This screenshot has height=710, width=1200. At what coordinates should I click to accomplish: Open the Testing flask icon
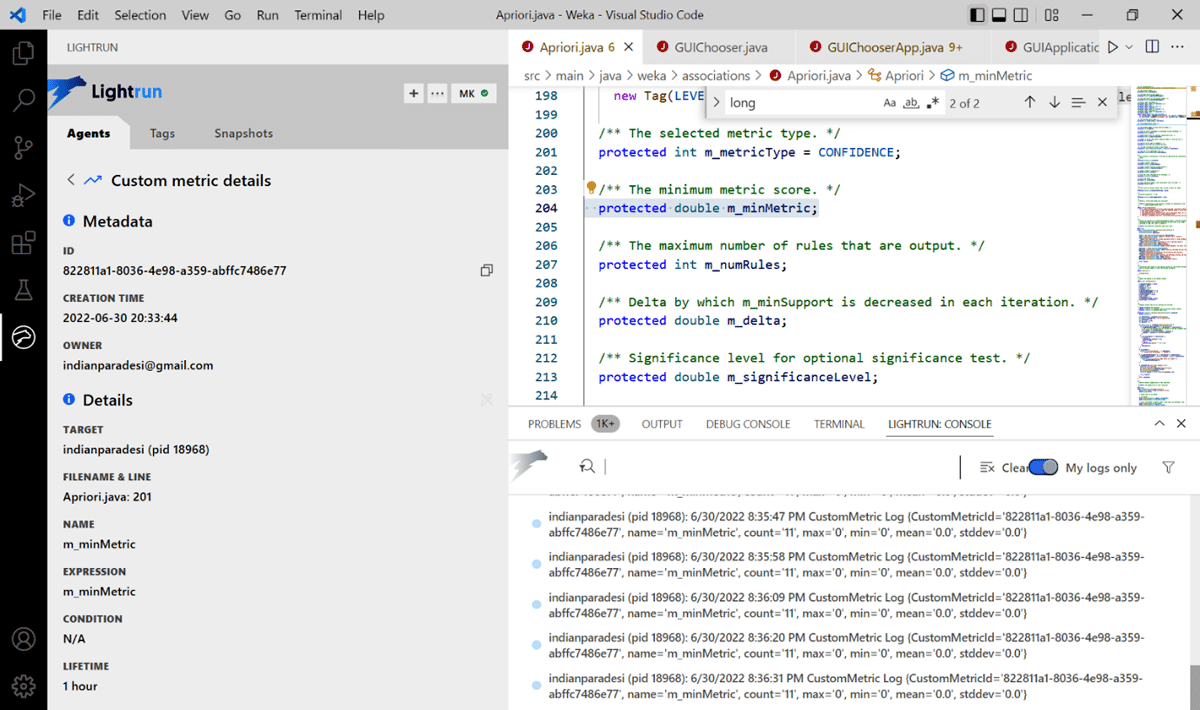pyautogui.click(x=23, y=290)
